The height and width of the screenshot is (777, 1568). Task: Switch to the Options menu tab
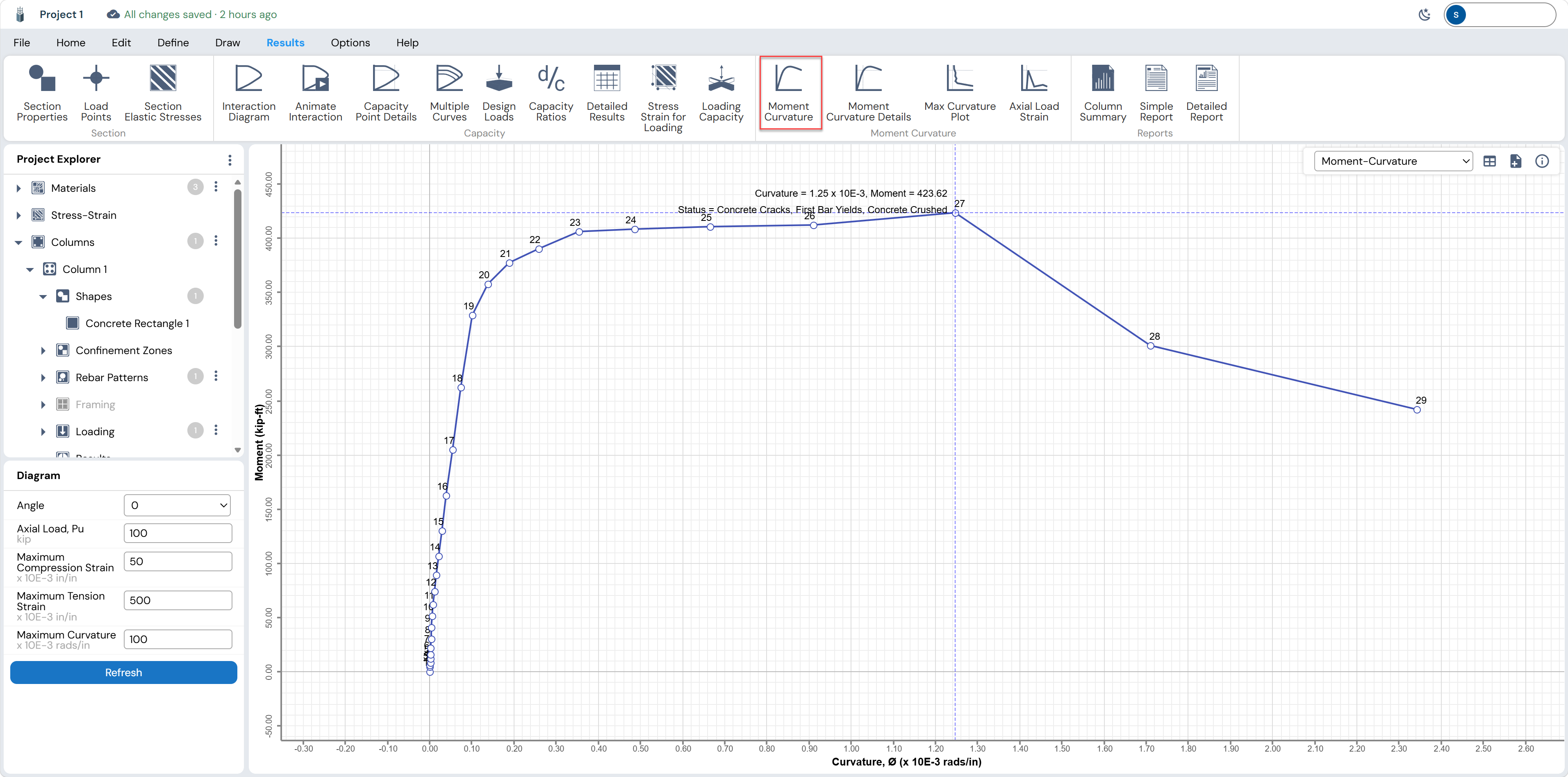pos(350,43)
